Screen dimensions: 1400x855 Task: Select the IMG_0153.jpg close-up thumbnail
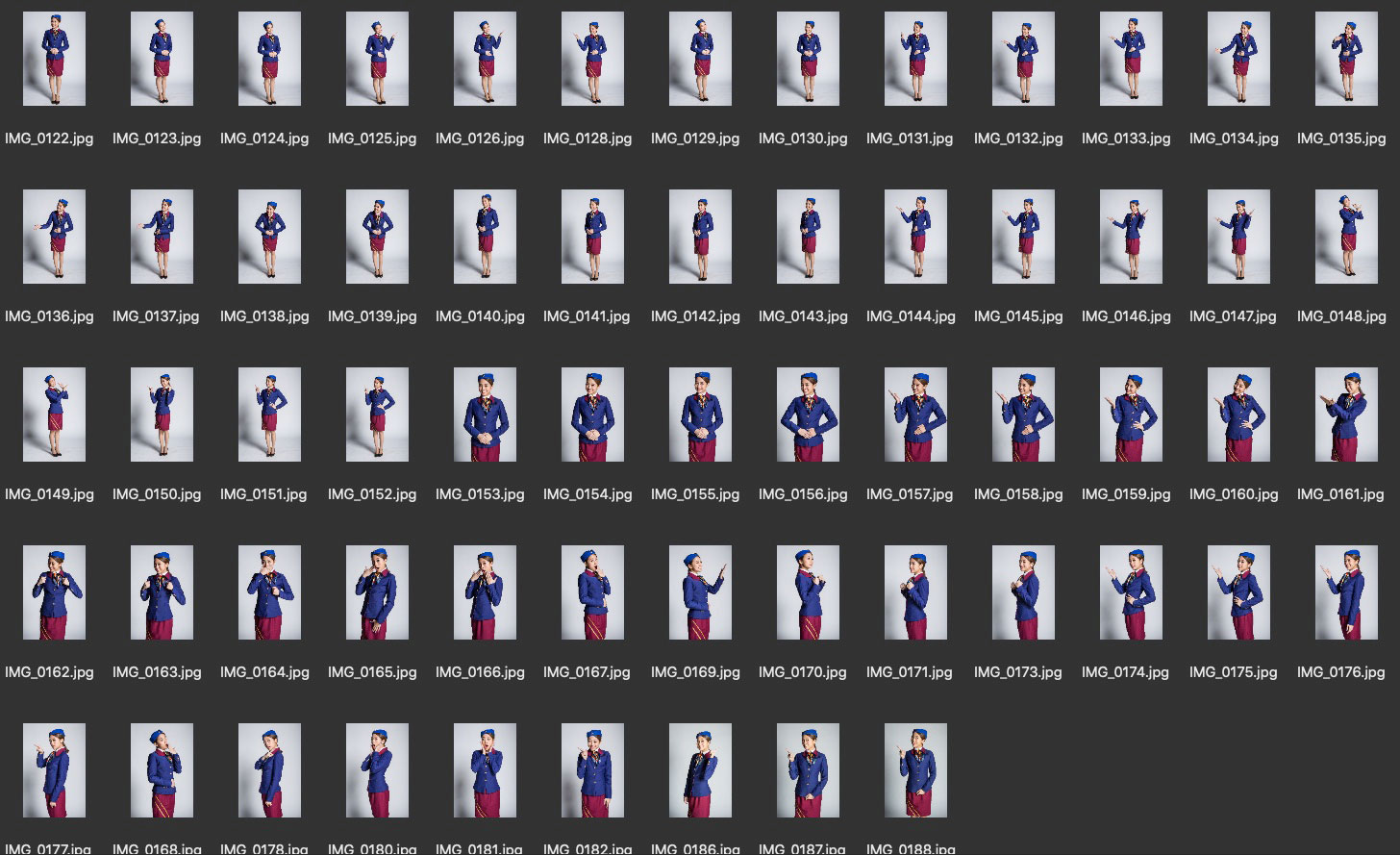(485, 415)
